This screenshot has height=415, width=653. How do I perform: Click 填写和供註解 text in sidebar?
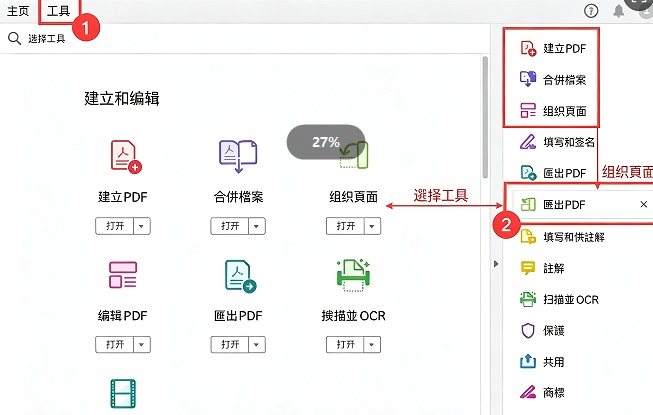click(574, 237)
